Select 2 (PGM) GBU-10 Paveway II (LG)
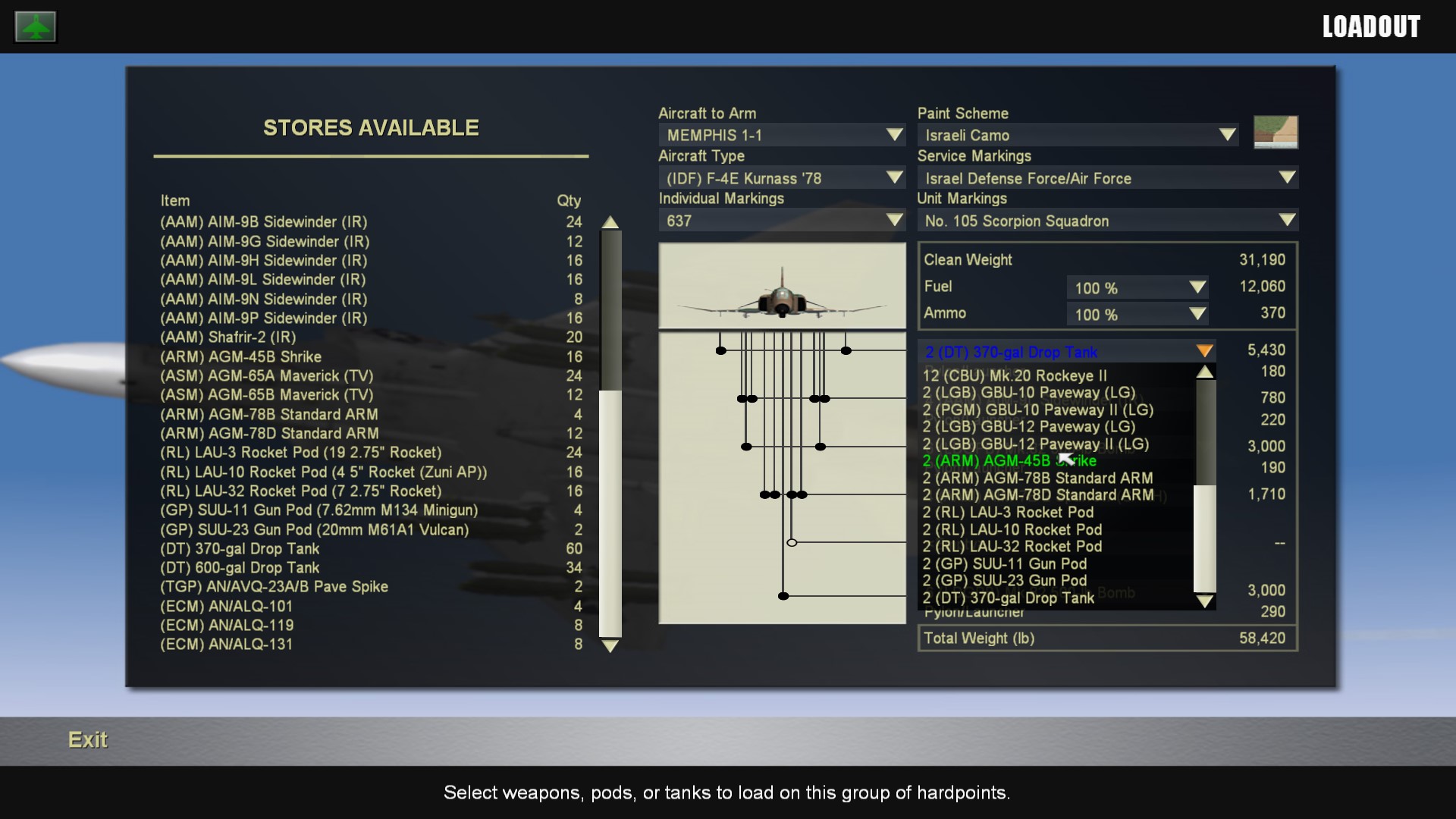The height and width of the screenshot is (819, 1456). click(1037, 410)
